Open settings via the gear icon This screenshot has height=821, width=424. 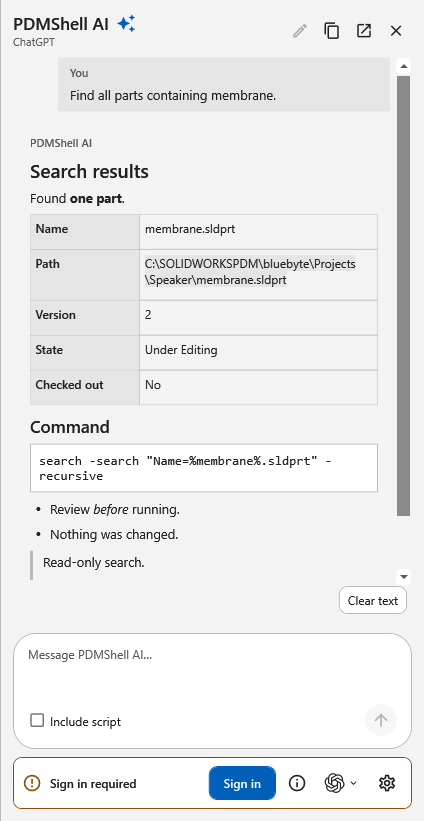click(386, 783)
